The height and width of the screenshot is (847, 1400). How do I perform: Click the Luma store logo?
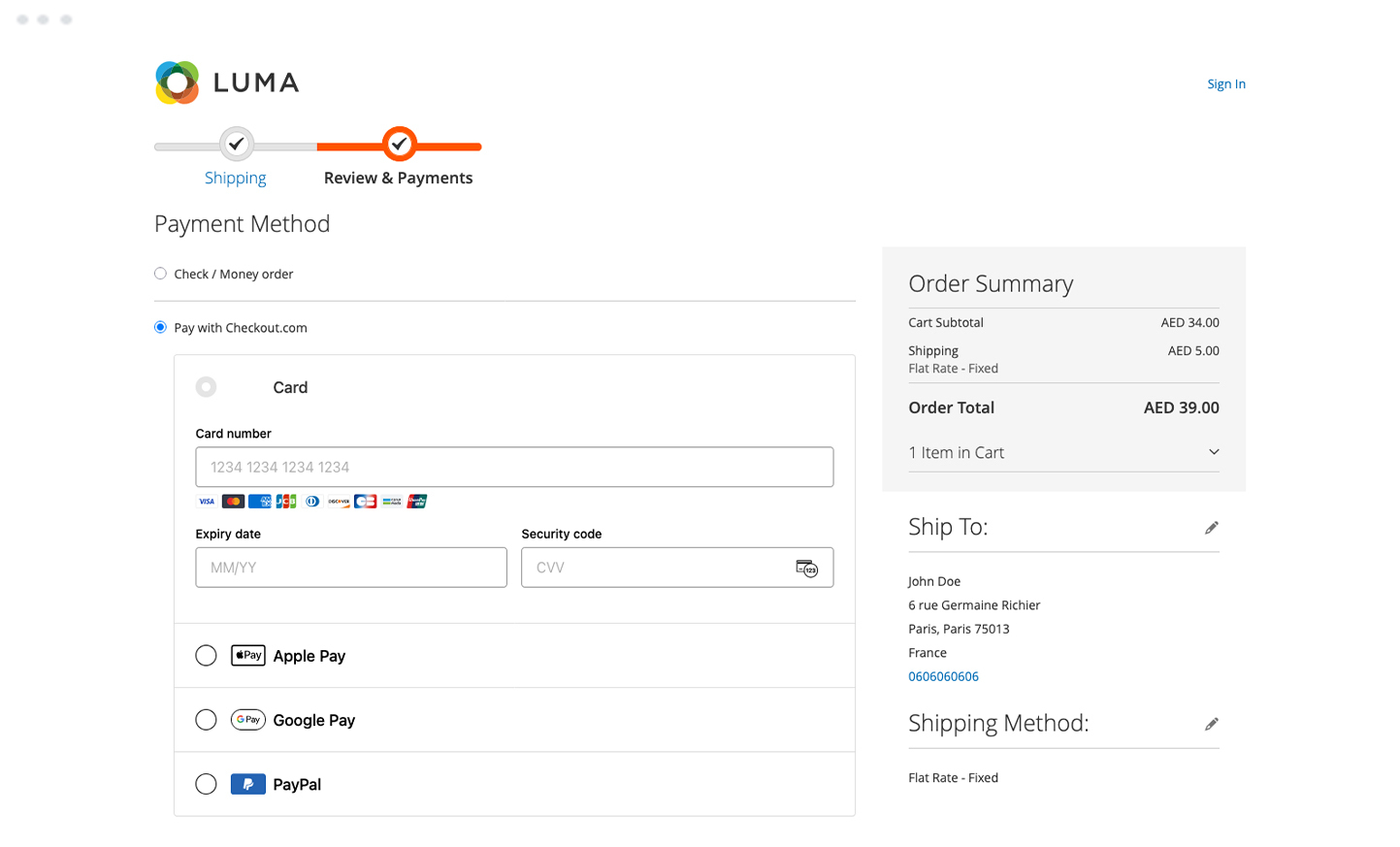point(226,82)
